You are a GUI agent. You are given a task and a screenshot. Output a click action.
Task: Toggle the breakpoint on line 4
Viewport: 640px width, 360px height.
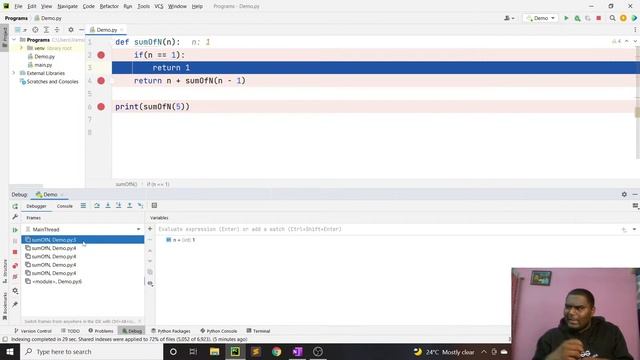pyautogui.click(x=101, y=81)
